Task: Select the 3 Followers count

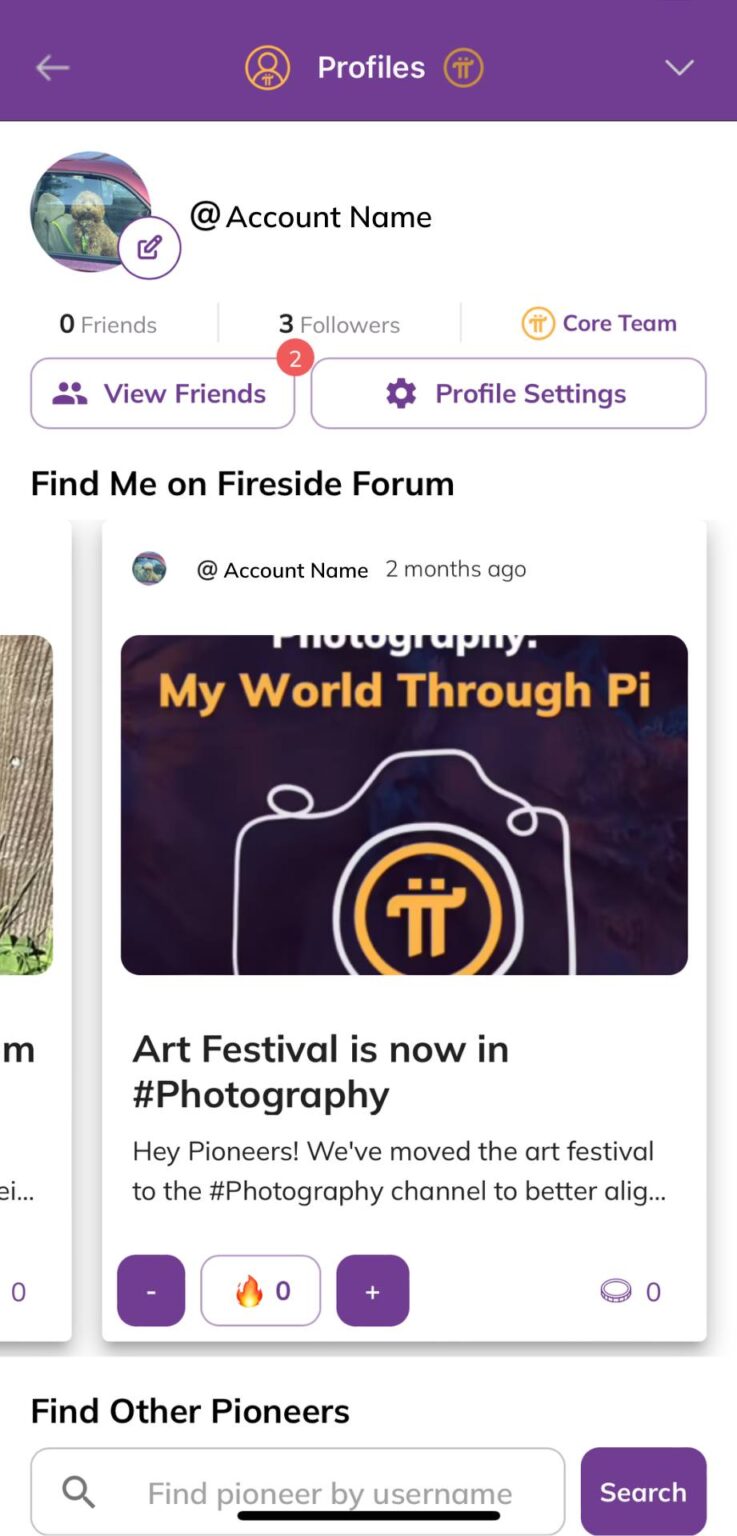Action: [338, 323]
